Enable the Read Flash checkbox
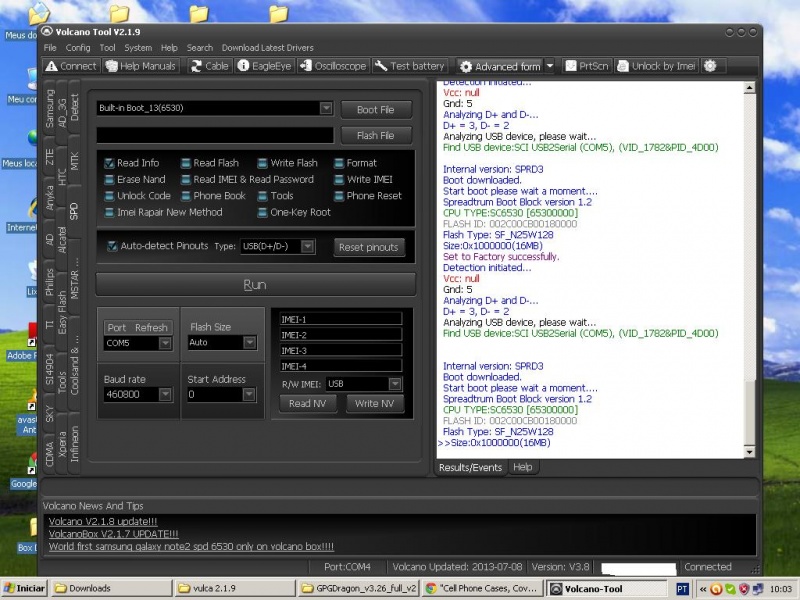 (x=186, y=163)
